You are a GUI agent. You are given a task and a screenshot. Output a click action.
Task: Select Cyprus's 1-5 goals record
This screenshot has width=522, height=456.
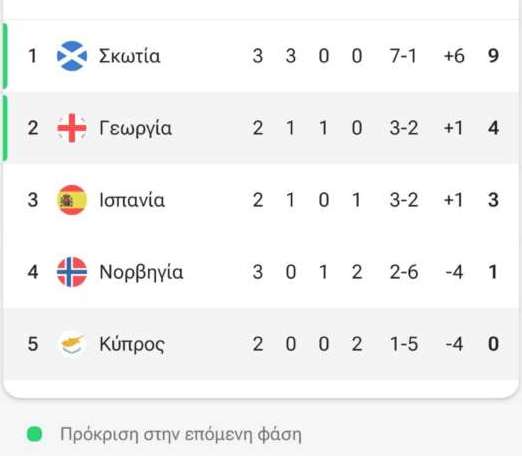tap(404, 344)
